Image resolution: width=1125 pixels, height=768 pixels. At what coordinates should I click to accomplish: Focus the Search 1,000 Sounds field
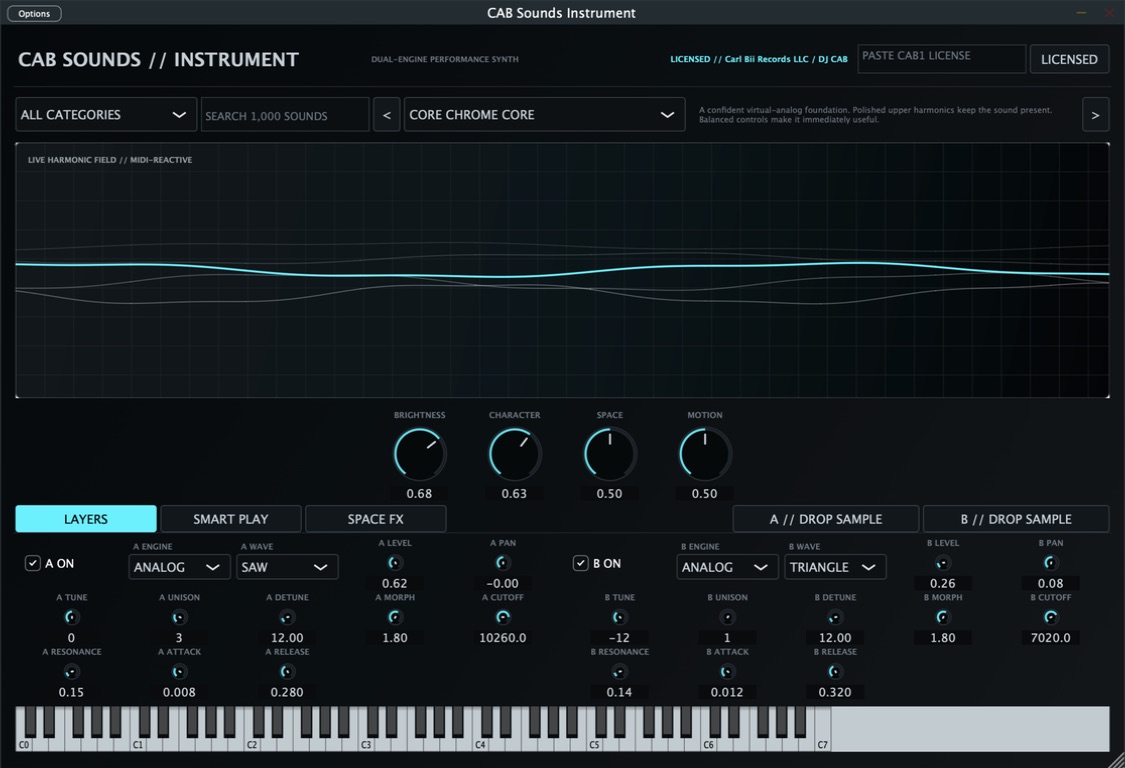285,115
